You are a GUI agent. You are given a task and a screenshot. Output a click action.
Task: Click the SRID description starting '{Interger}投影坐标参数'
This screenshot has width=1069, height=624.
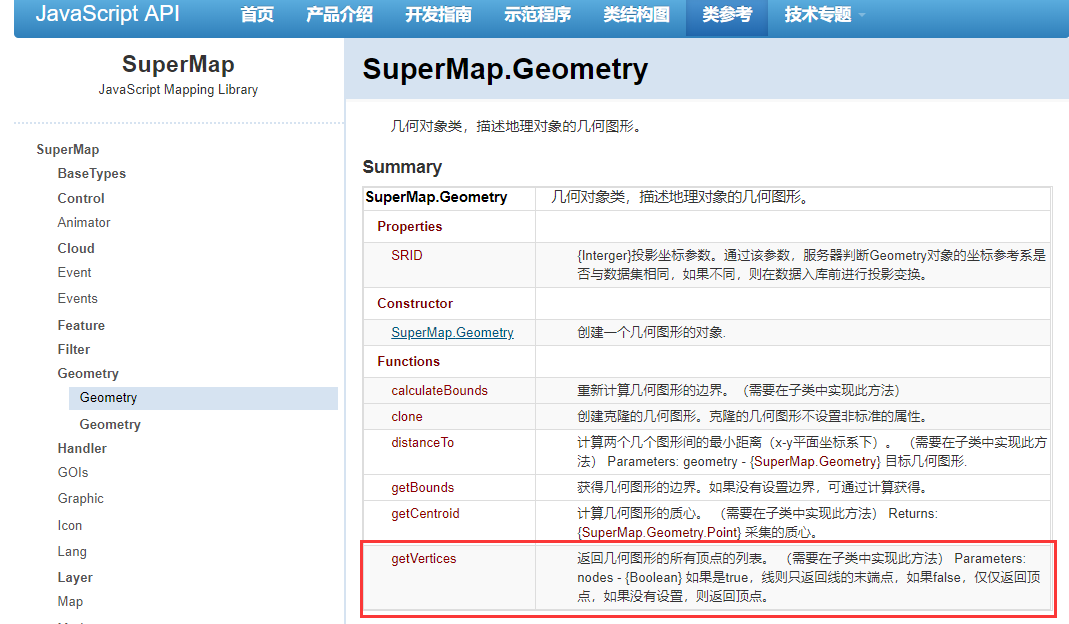pos(811,265)
